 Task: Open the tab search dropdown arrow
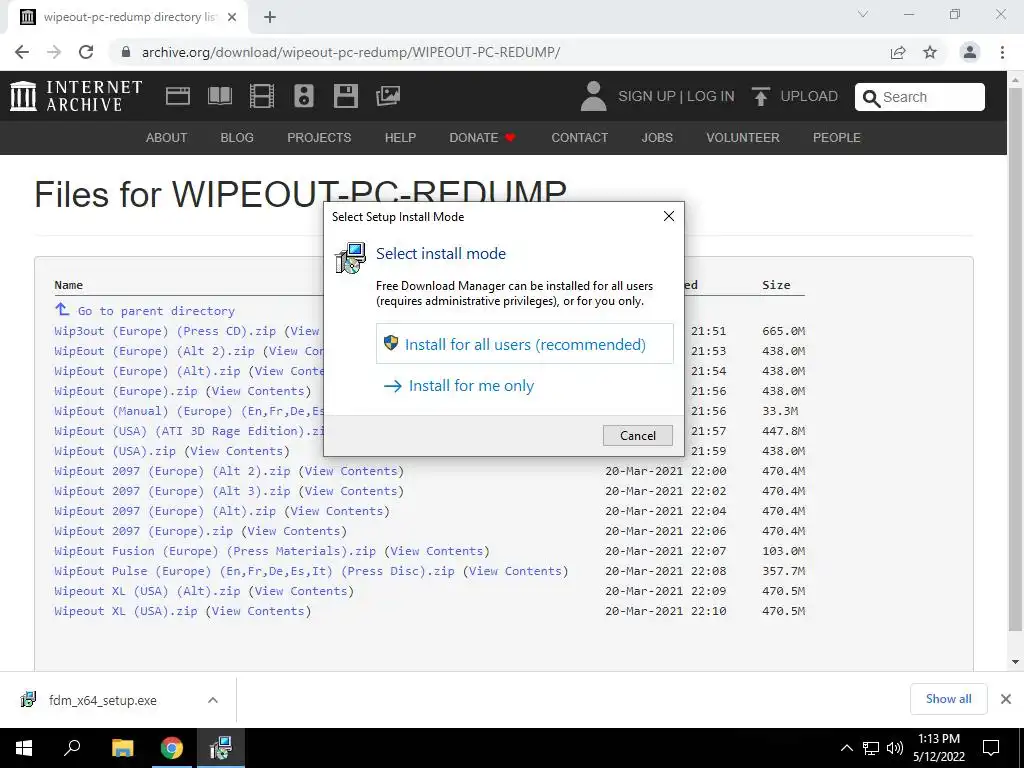tap(863, 14)
